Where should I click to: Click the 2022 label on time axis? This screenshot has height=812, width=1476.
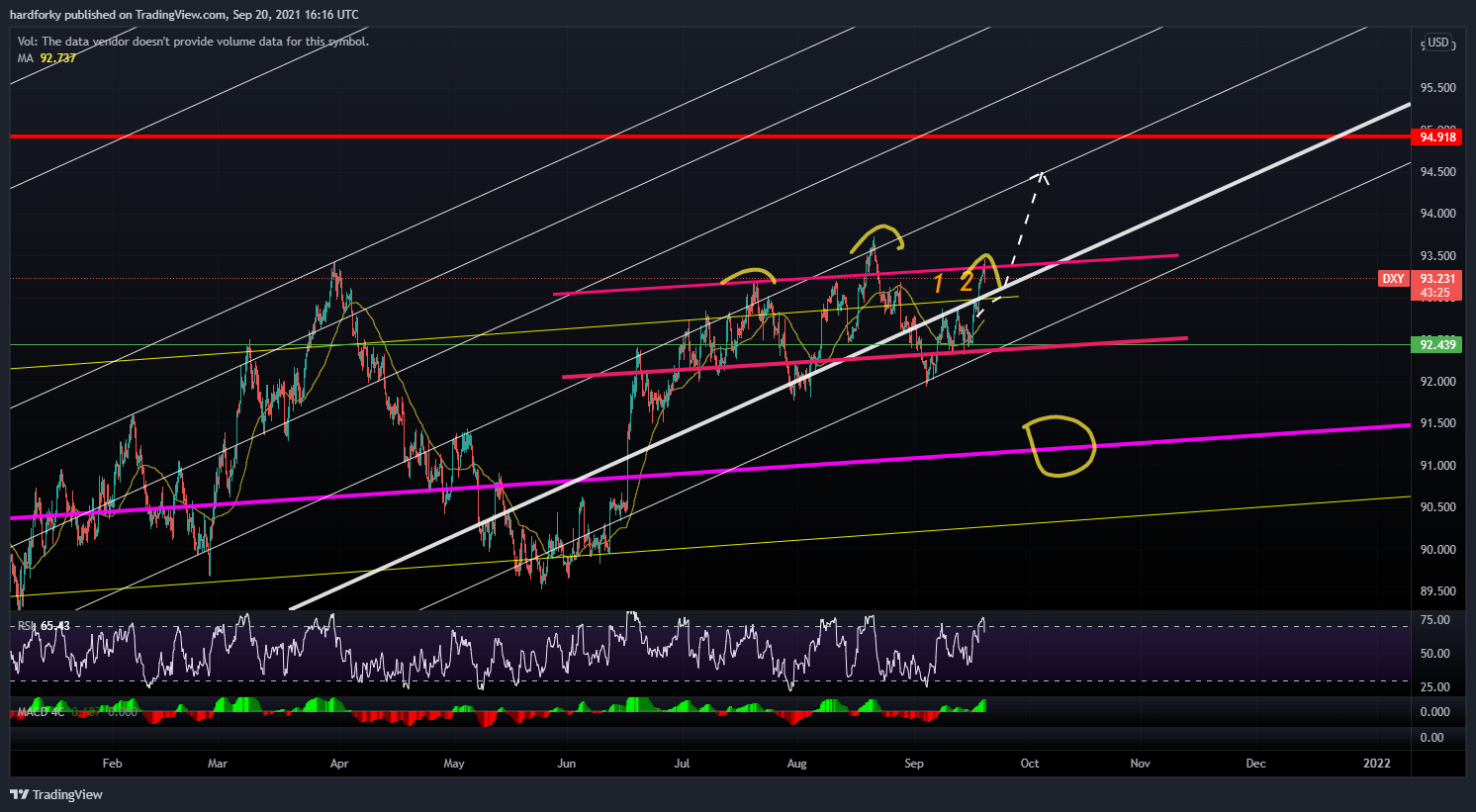pos(1377,764)
